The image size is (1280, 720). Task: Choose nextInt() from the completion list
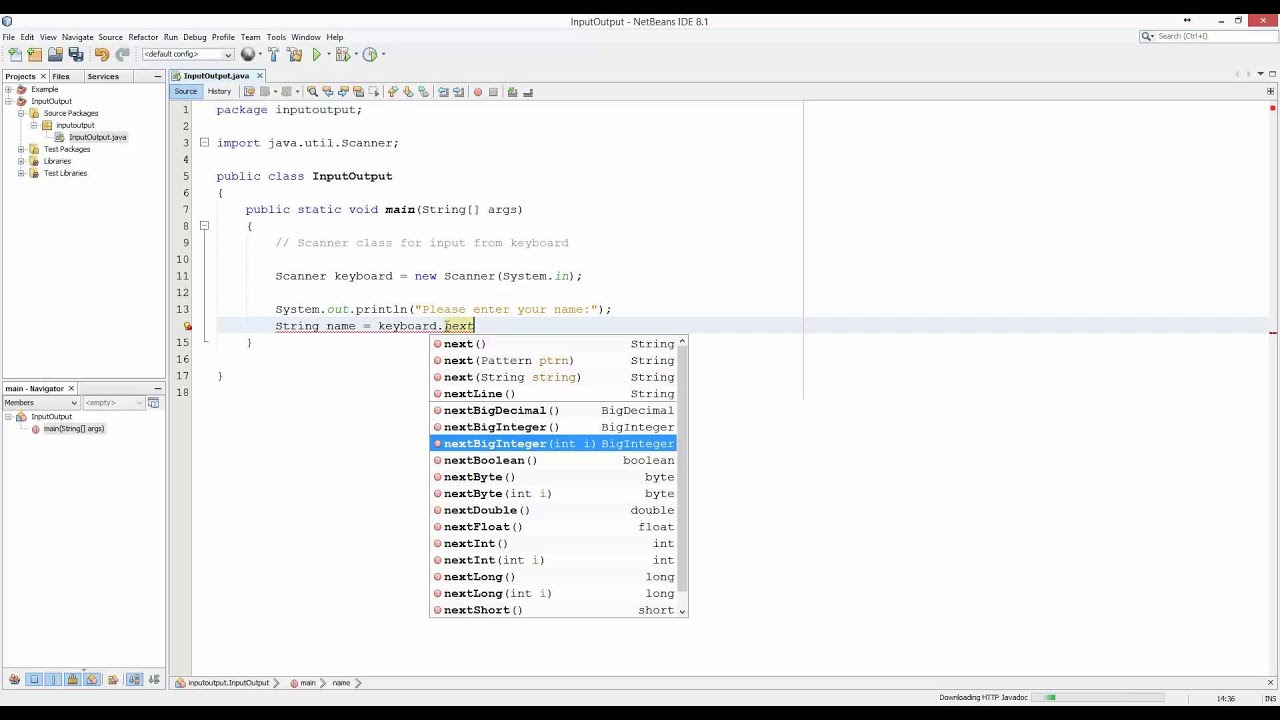point(553,544)
